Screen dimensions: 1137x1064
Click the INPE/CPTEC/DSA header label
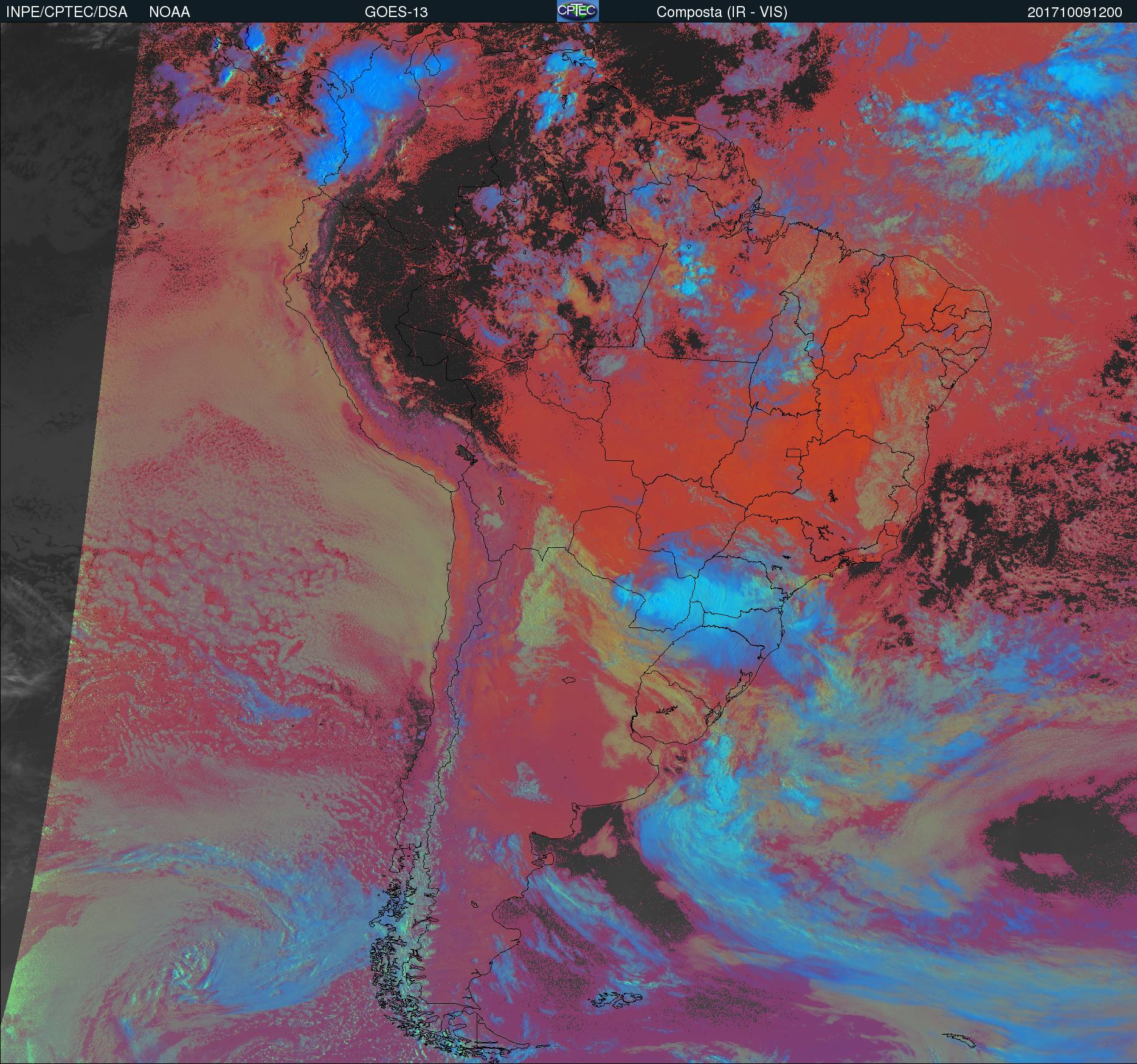click(x=66, y=12)
